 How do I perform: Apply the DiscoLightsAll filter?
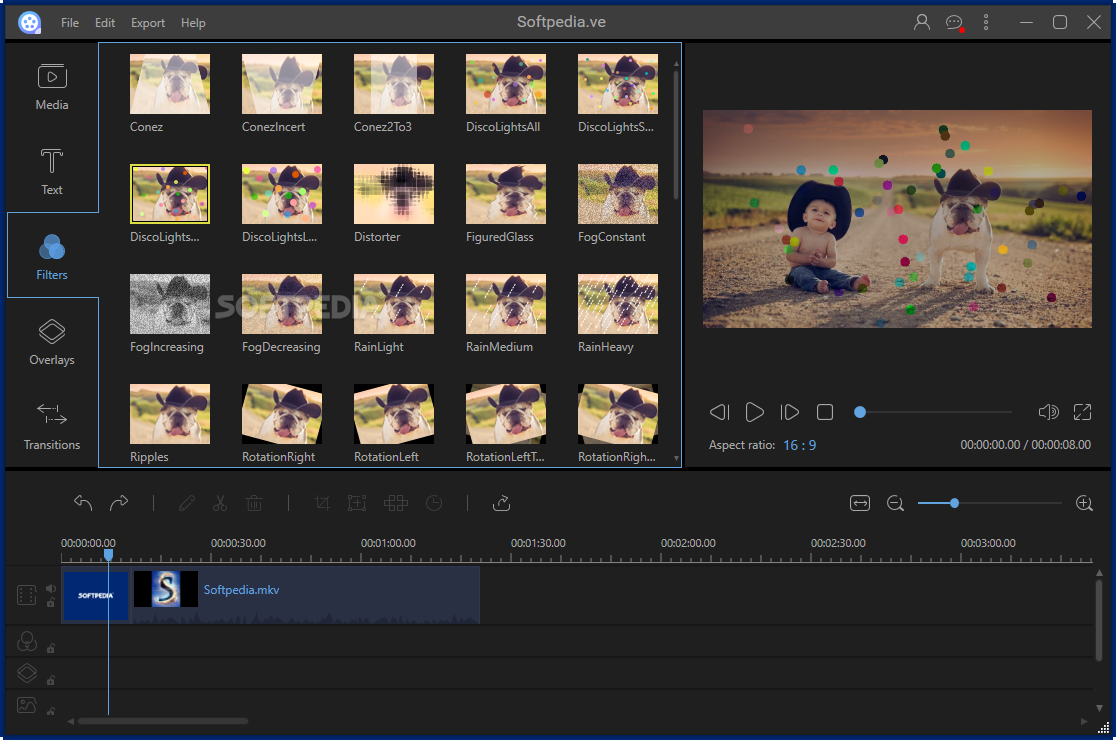506,84
